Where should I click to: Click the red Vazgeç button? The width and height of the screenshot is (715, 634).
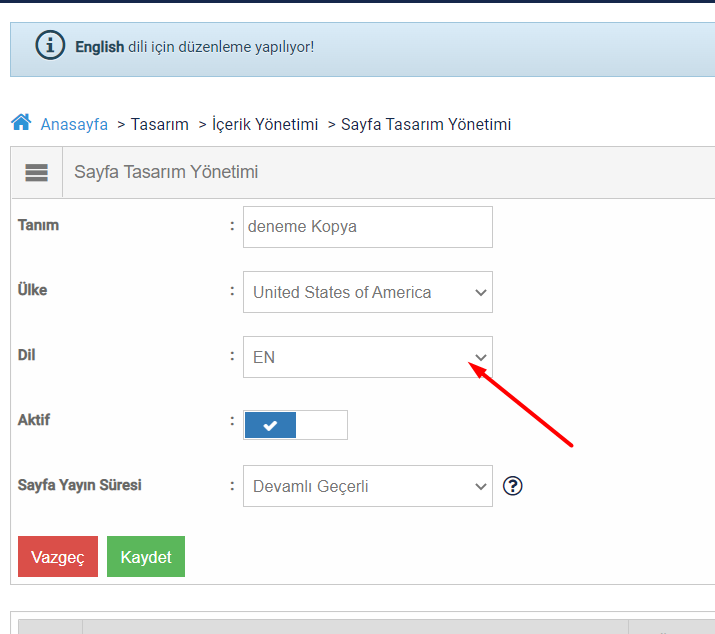pos(58,556)
